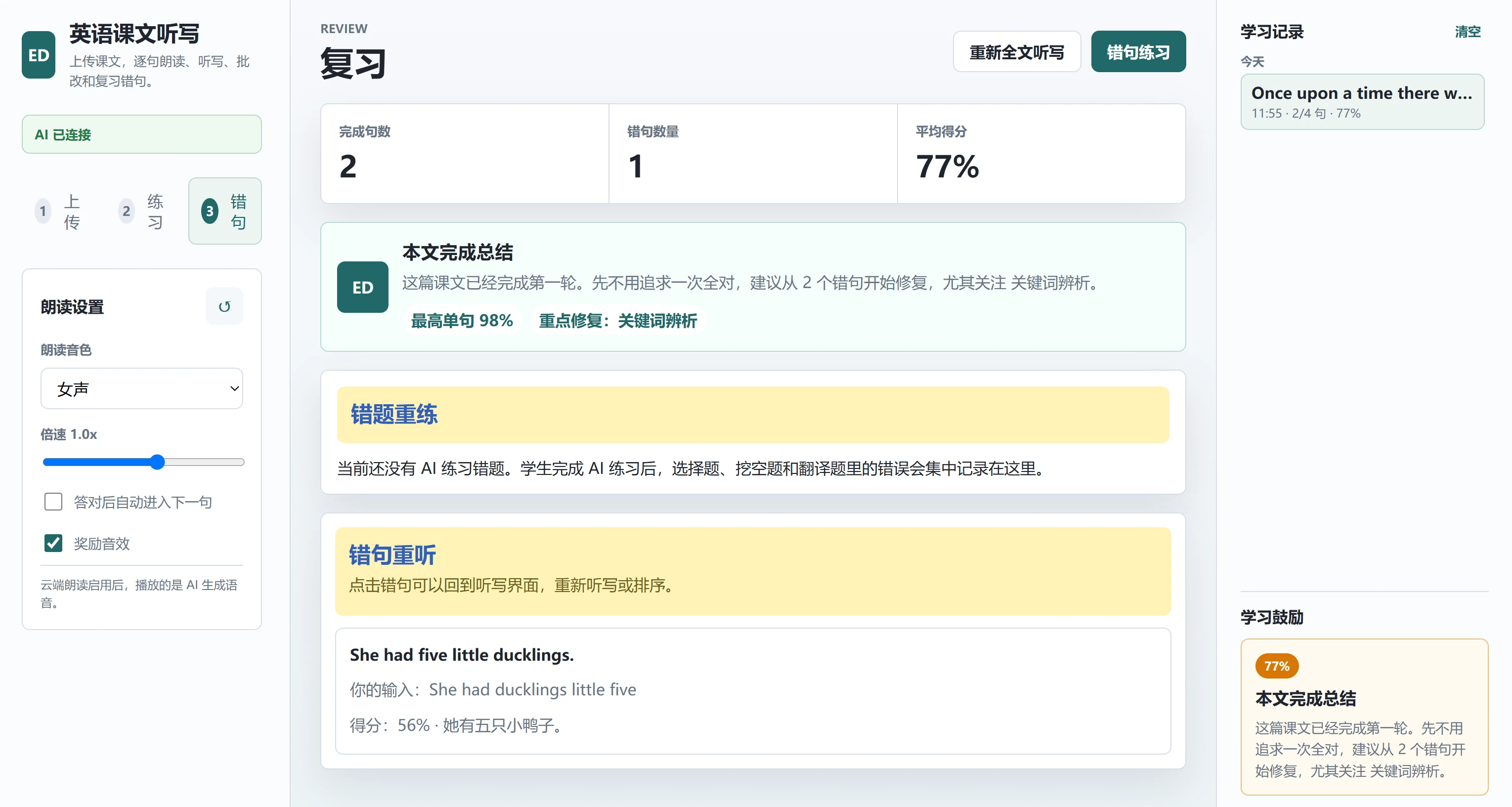Click the 错句数量 stat card
Image resolution: width=1512 pixels, height=807 pixels.
pyautogui.click(x=753, y=154)
